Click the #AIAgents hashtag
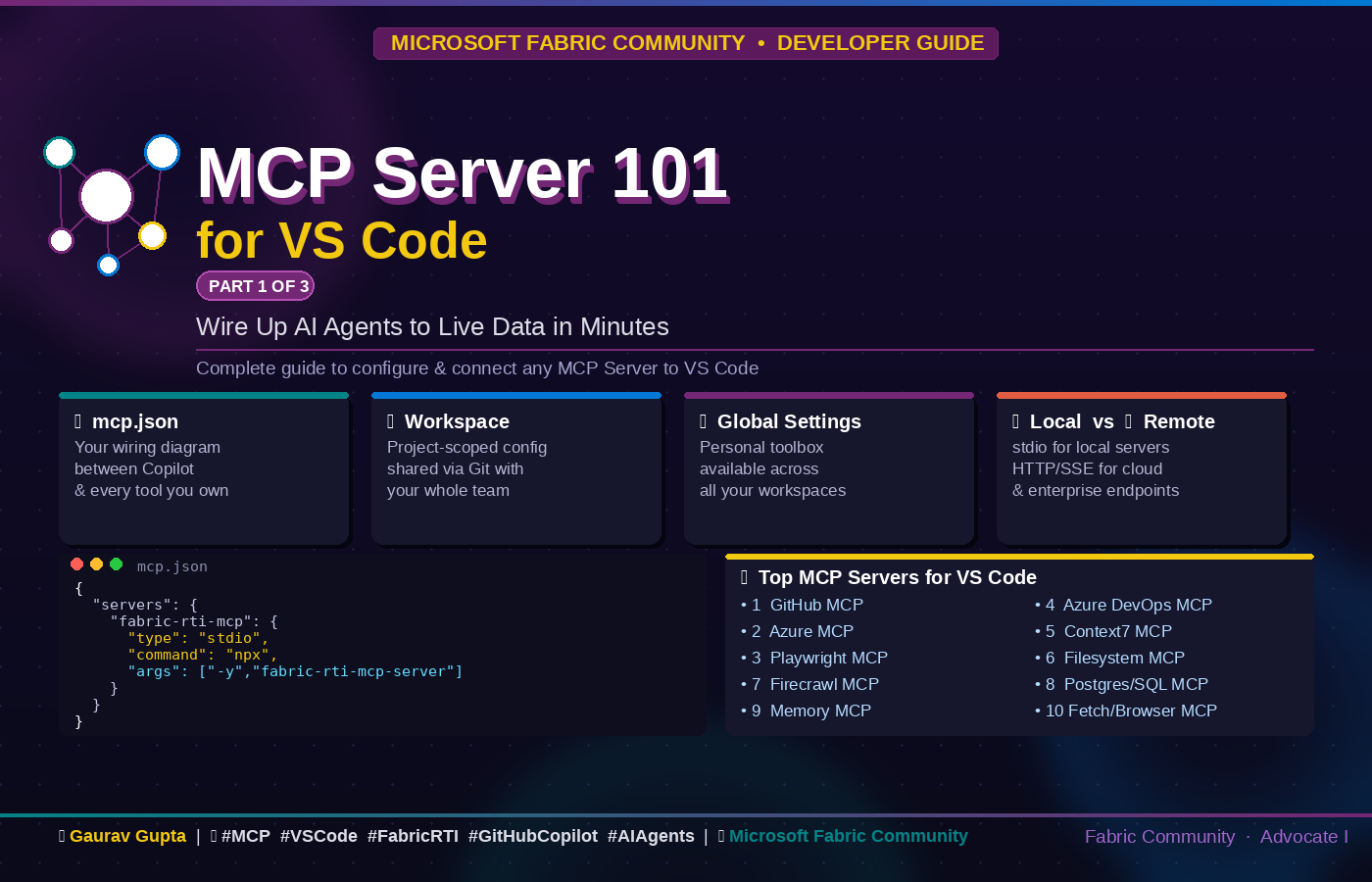The width and height of the screenshot is (1372, 882). (x=651, y=836)
